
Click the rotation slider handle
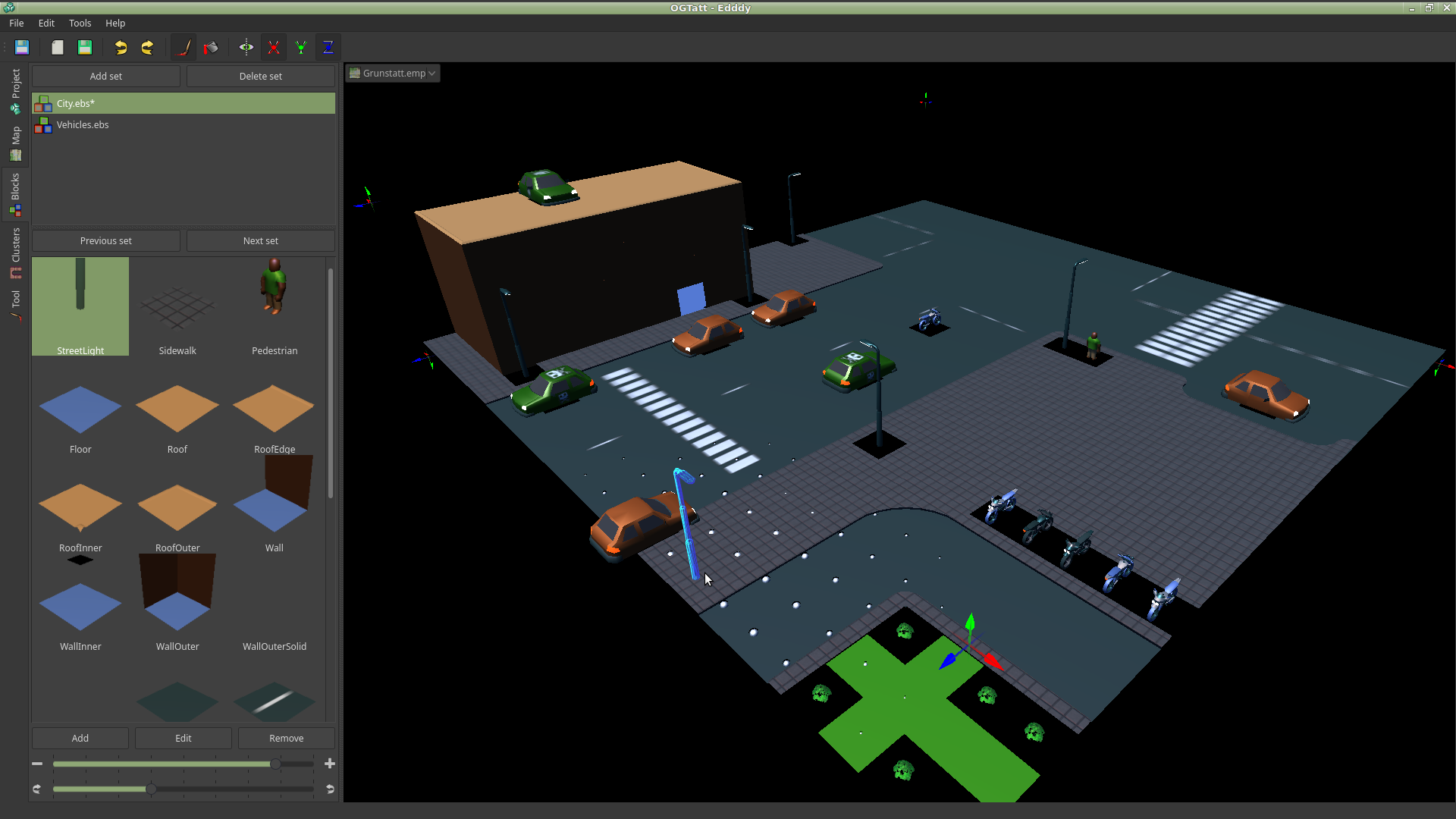[x=151, y=789]
